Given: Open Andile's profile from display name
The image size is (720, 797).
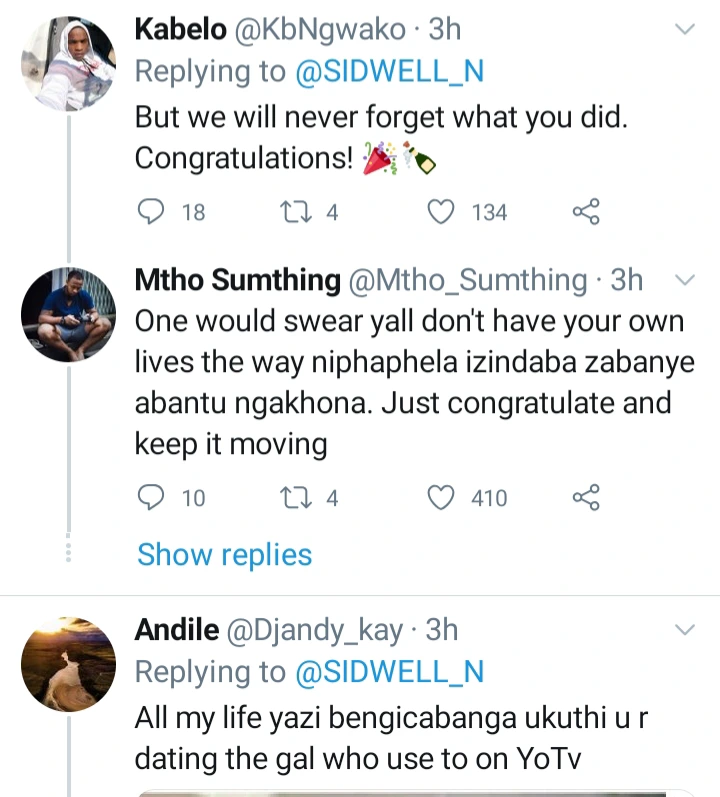Looking at the screenshot, I should [176, 630].
